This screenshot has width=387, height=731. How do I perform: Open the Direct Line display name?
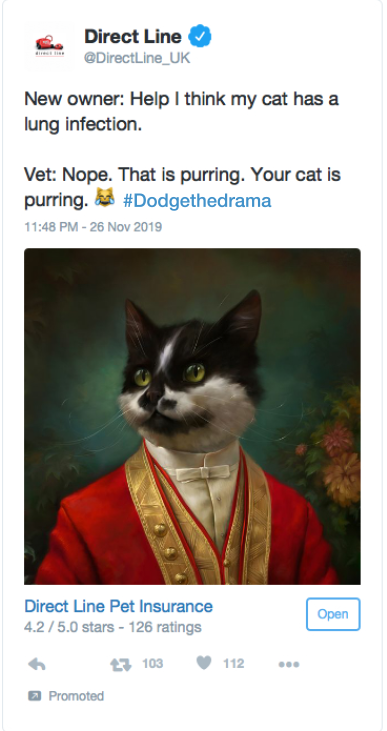pyautogui.click(x=132, y=36)
